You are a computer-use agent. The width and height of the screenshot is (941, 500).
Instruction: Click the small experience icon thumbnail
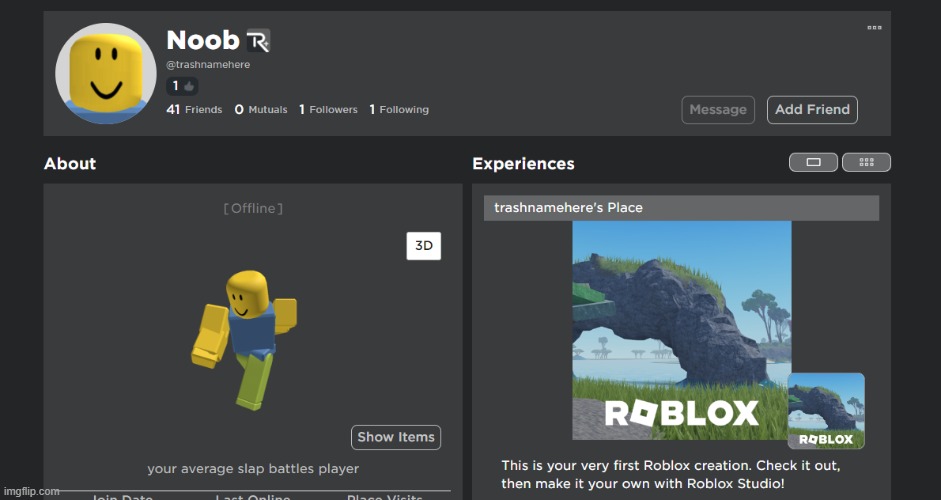coord(826,411)
